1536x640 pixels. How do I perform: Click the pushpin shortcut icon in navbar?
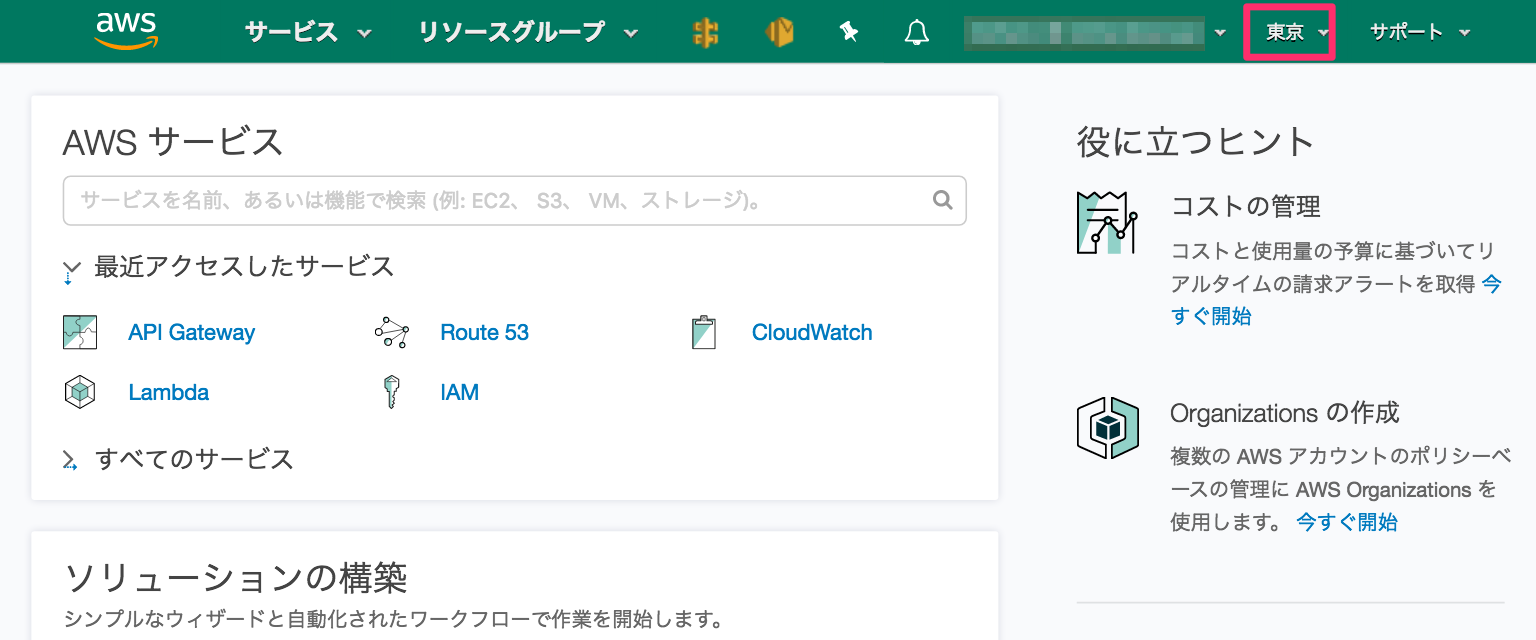847,31
